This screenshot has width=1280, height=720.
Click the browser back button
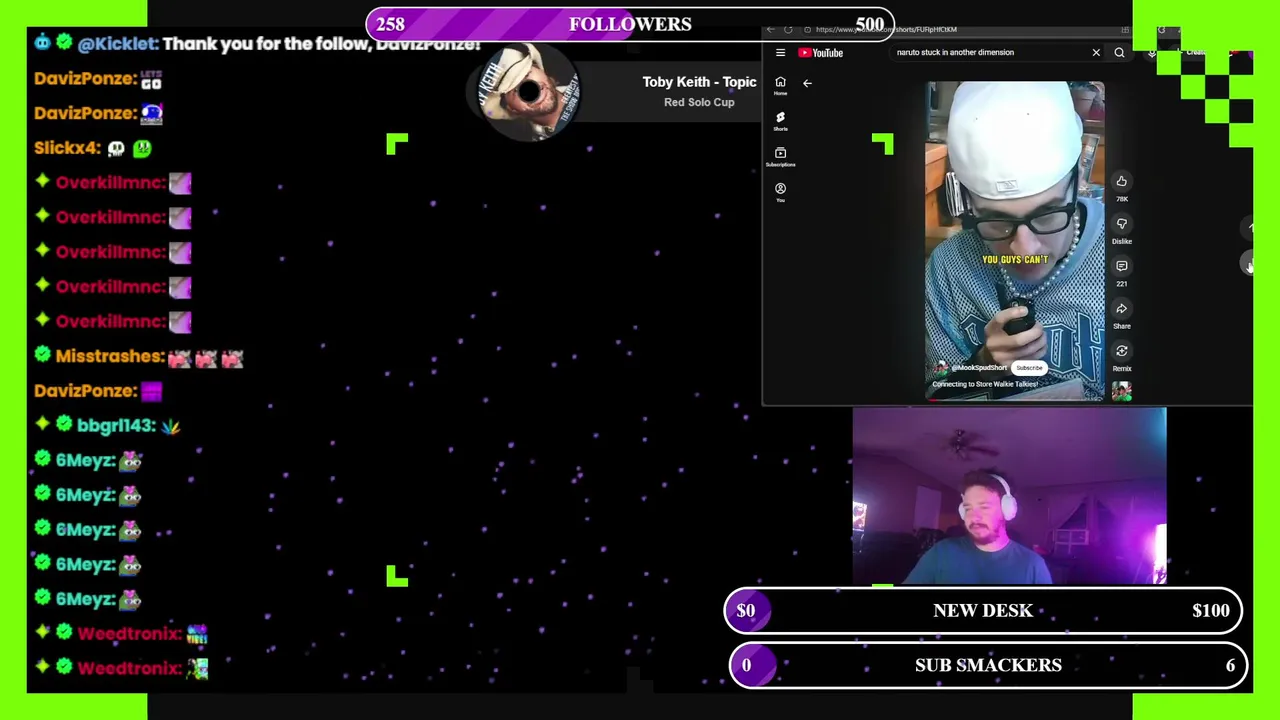771,30
